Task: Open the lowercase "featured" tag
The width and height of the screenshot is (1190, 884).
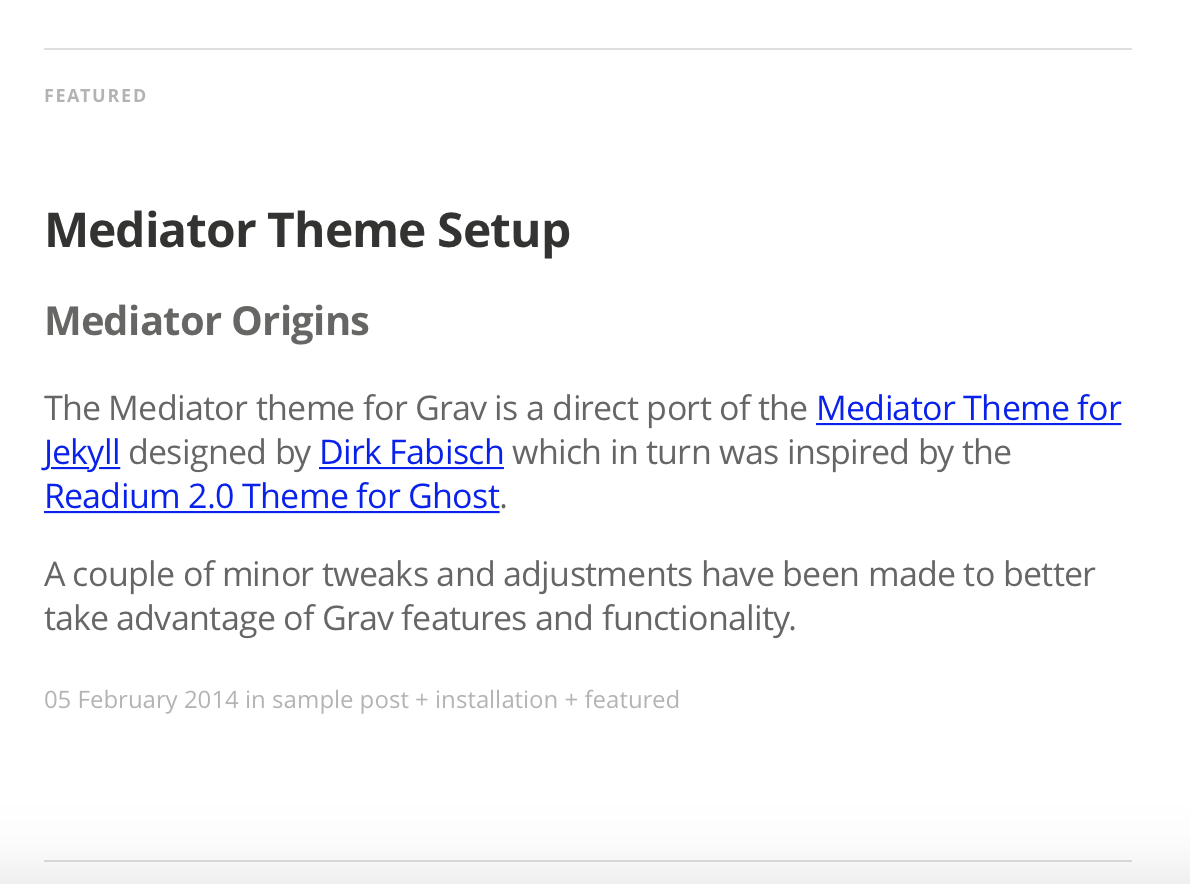Action: click(x=632, y=699)
